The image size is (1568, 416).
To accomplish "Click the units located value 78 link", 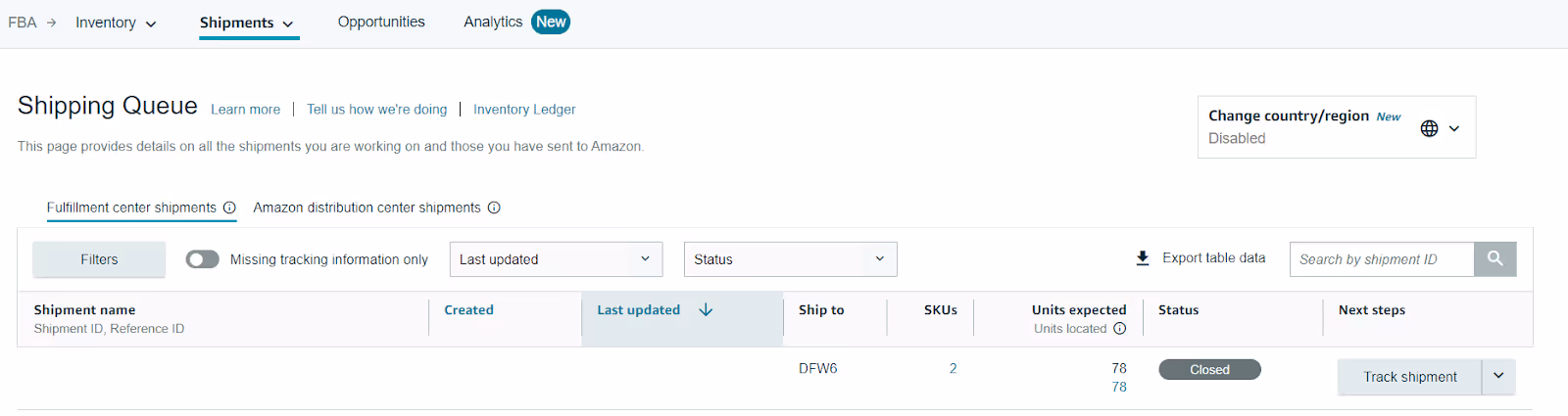I will pos(1119,388).
